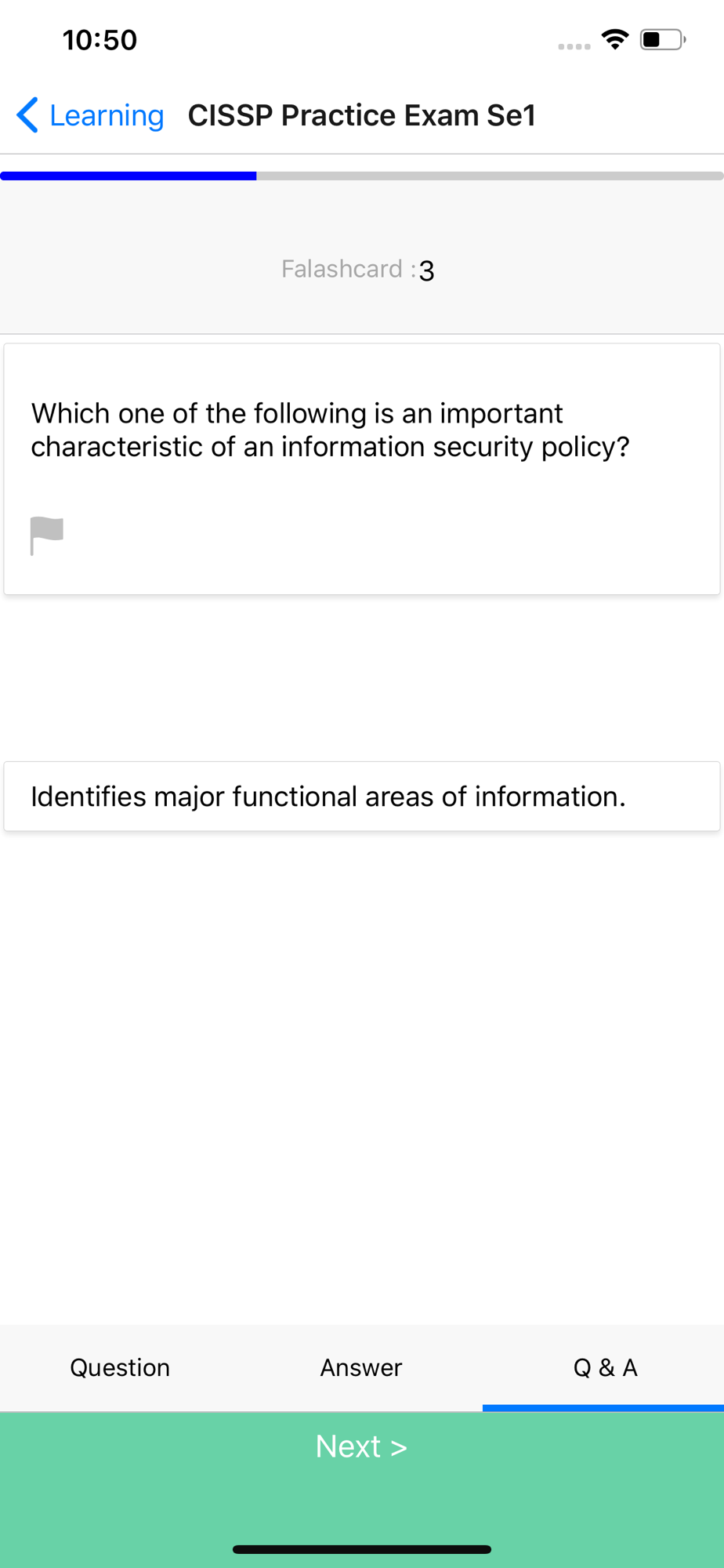Flag this flashcard with the gray flag
The width and height of the screenshot is (724, 1568).
pyautogui.click(x=46, y=536)
